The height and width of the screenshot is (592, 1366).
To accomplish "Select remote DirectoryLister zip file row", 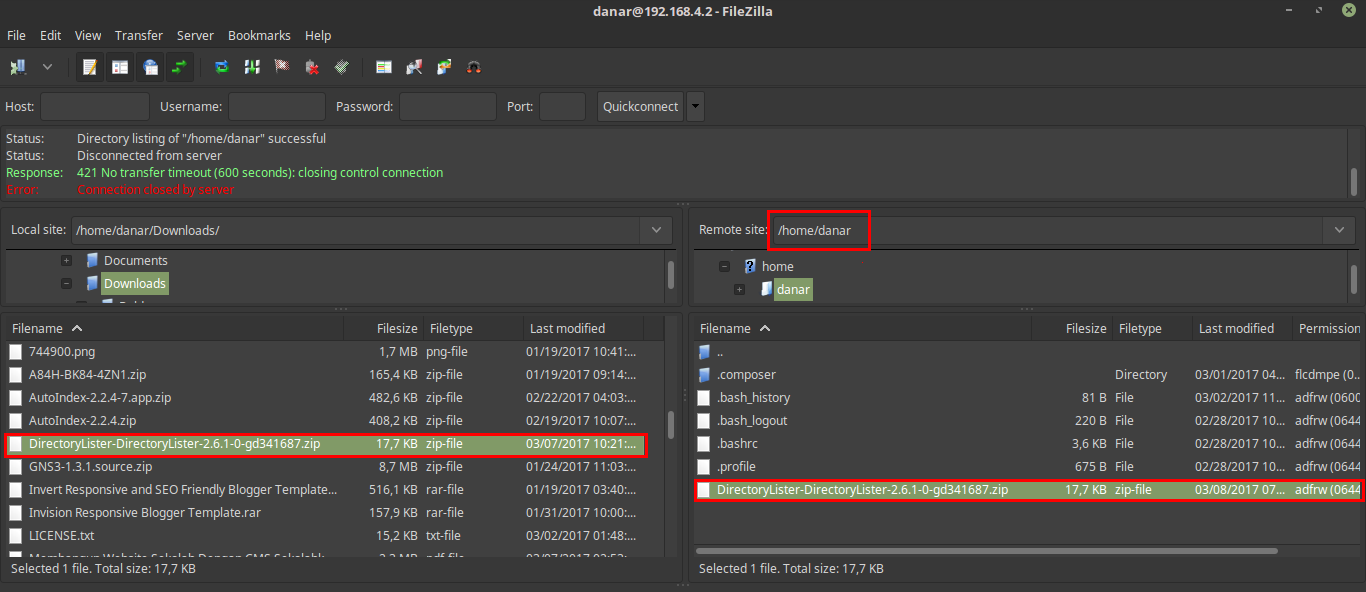I will pos(1029,489).
